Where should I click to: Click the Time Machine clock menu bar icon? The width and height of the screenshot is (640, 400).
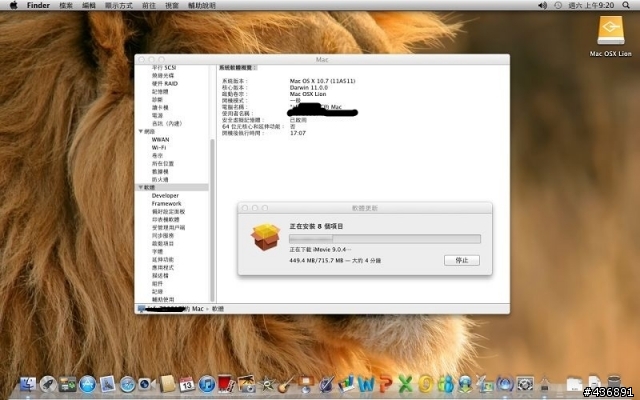[x=558, y=5]
